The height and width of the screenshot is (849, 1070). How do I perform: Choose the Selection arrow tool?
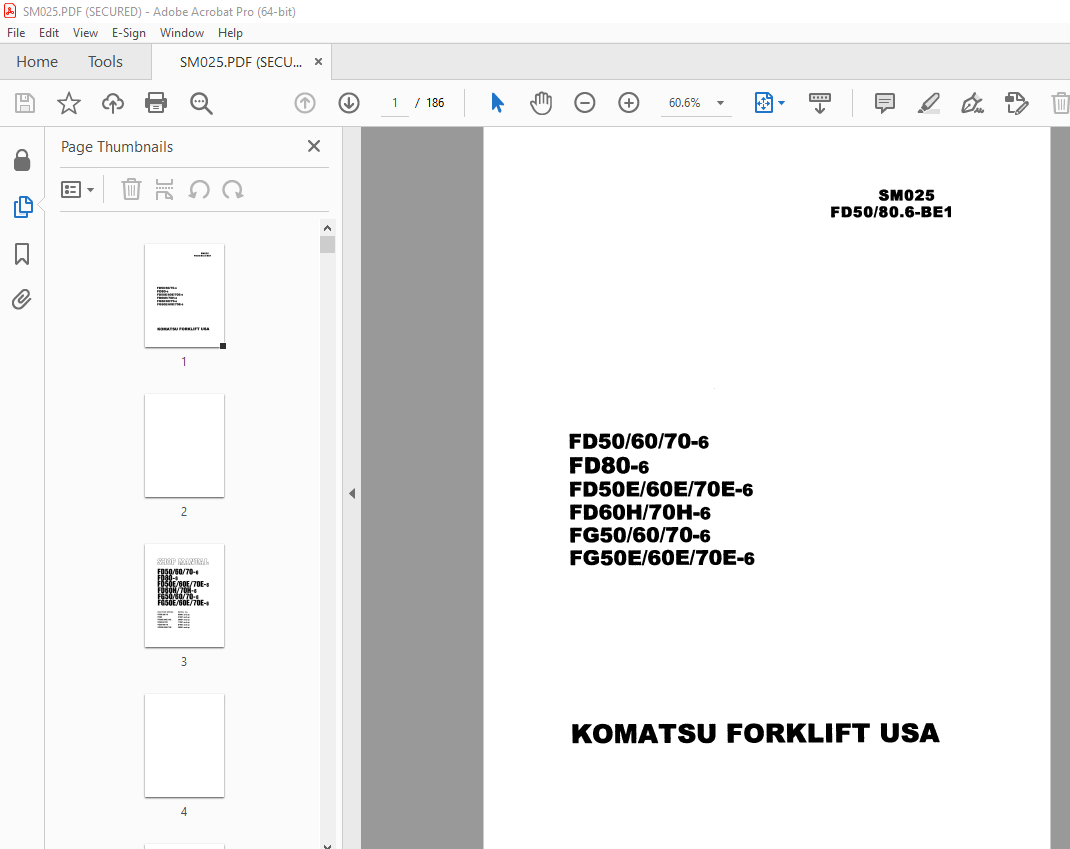pos(497,103)
